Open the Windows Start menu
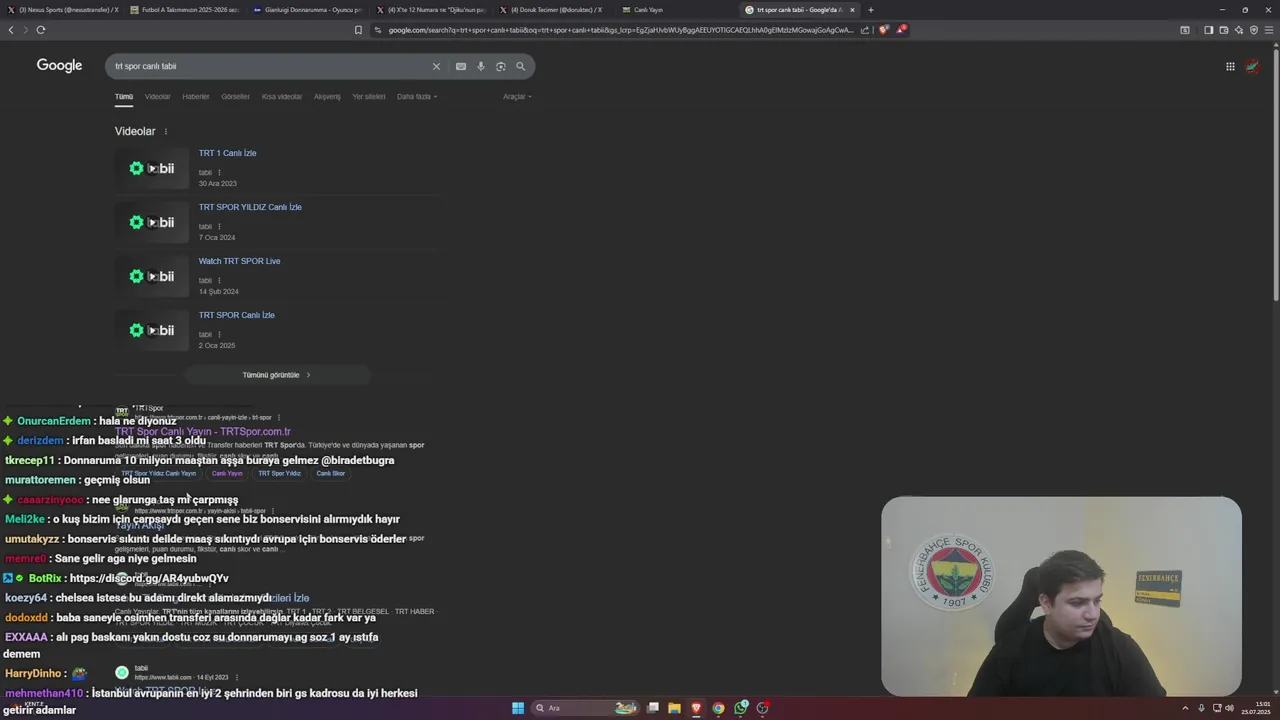The width and height of the screenshot is (1280, 720). 518,708
